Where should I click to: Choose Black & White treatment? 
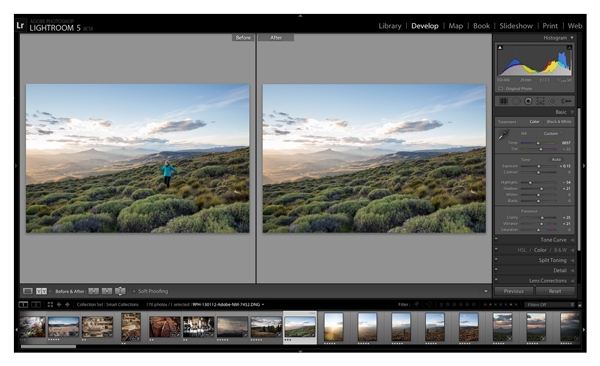pos(559,122)
